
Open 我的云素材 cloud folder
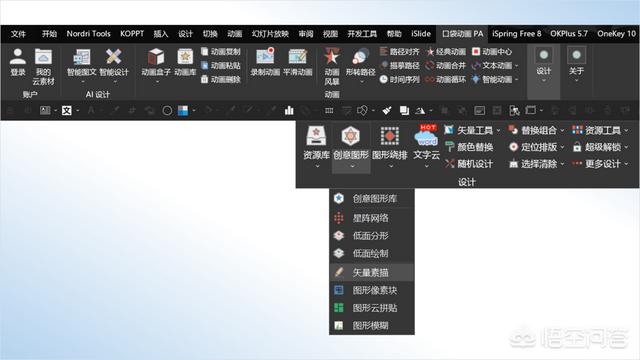[43, 67]
